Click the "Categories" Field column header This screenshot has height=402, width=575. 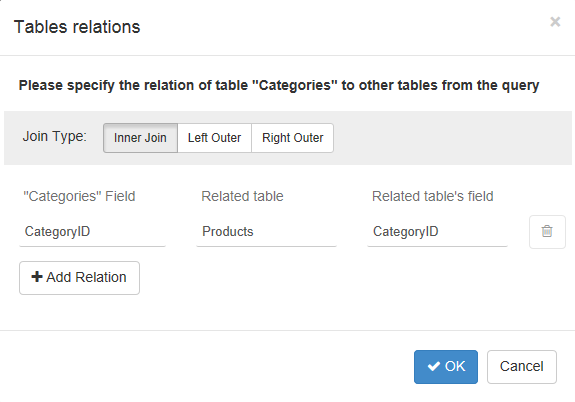(79, 196)
